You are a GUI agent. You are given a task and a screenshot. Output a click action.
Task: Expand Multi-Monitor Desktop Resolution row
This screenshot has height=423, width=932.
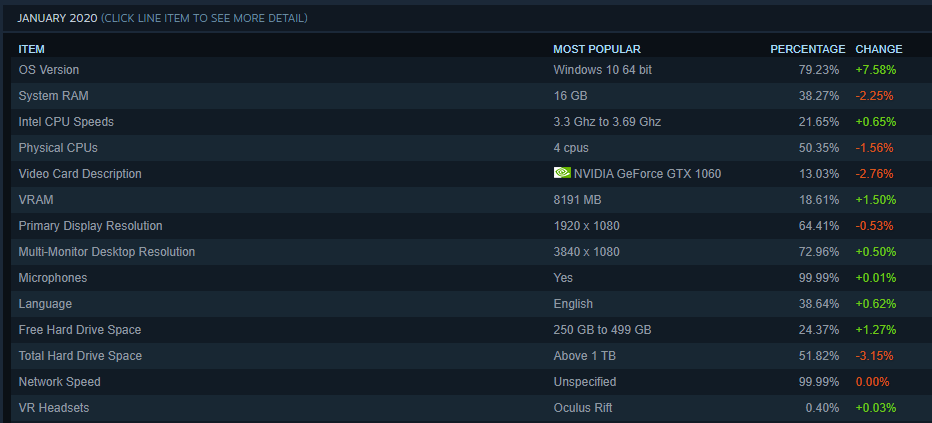click(107, 252)
